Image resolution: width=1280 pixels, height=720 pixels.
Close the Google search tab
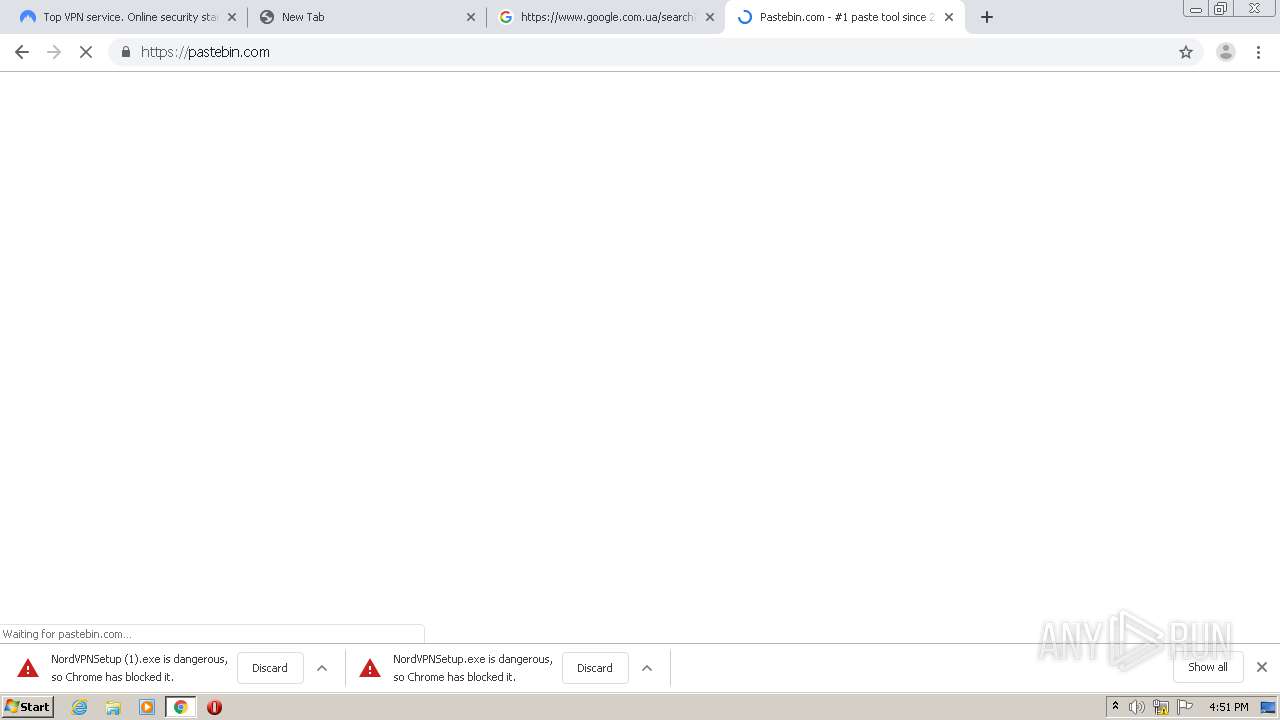click(710, 17)
